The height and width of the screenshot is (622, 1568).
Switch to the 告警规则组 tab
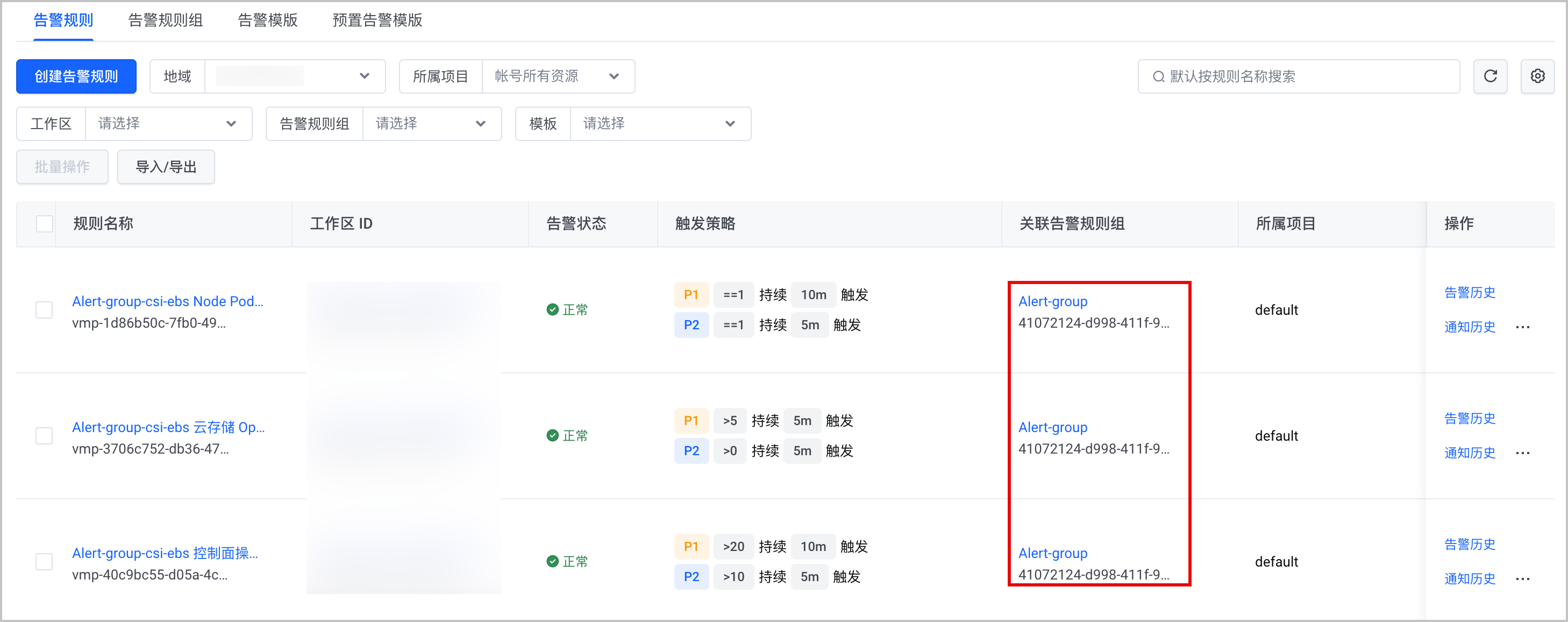(166, 20)
